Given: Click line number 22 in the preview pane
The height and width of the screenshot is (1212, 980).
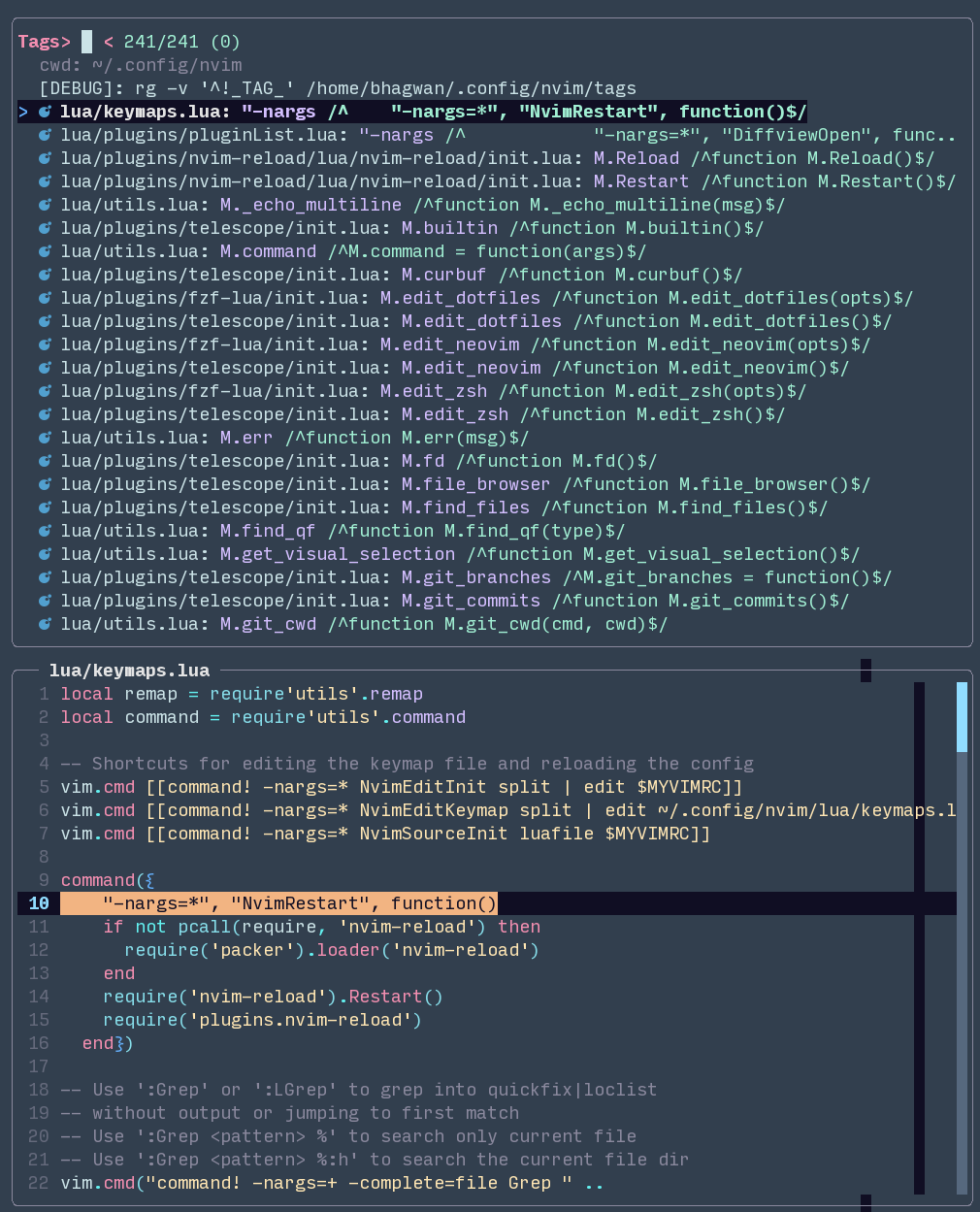Looking at the screenshot, I should [x=38, y=1183].
